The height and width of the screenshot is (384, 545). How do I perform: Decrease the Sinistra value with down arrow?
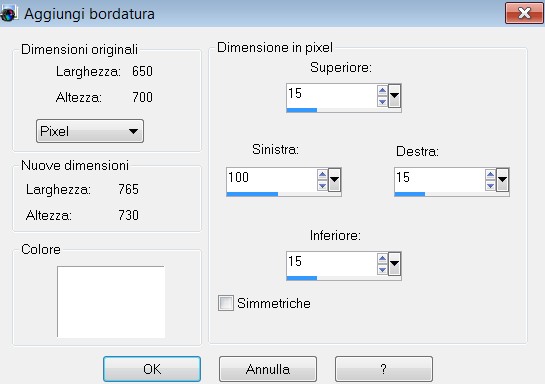pyautogui.click(x=322, y=186)
